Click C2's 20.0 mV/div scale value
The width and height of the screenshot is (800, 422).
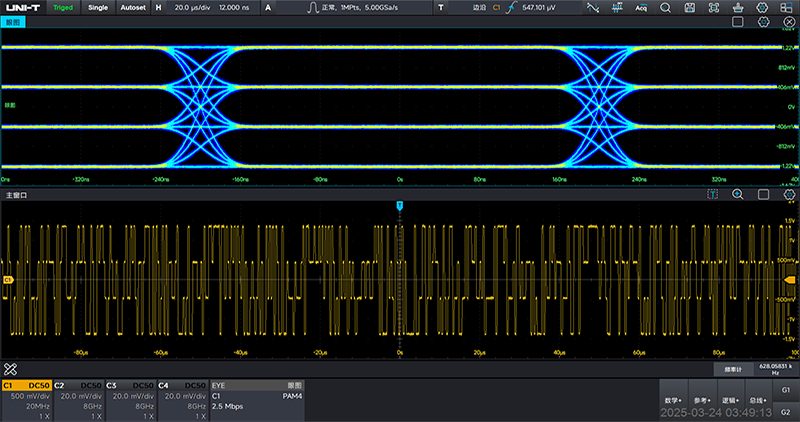point(82,396)
